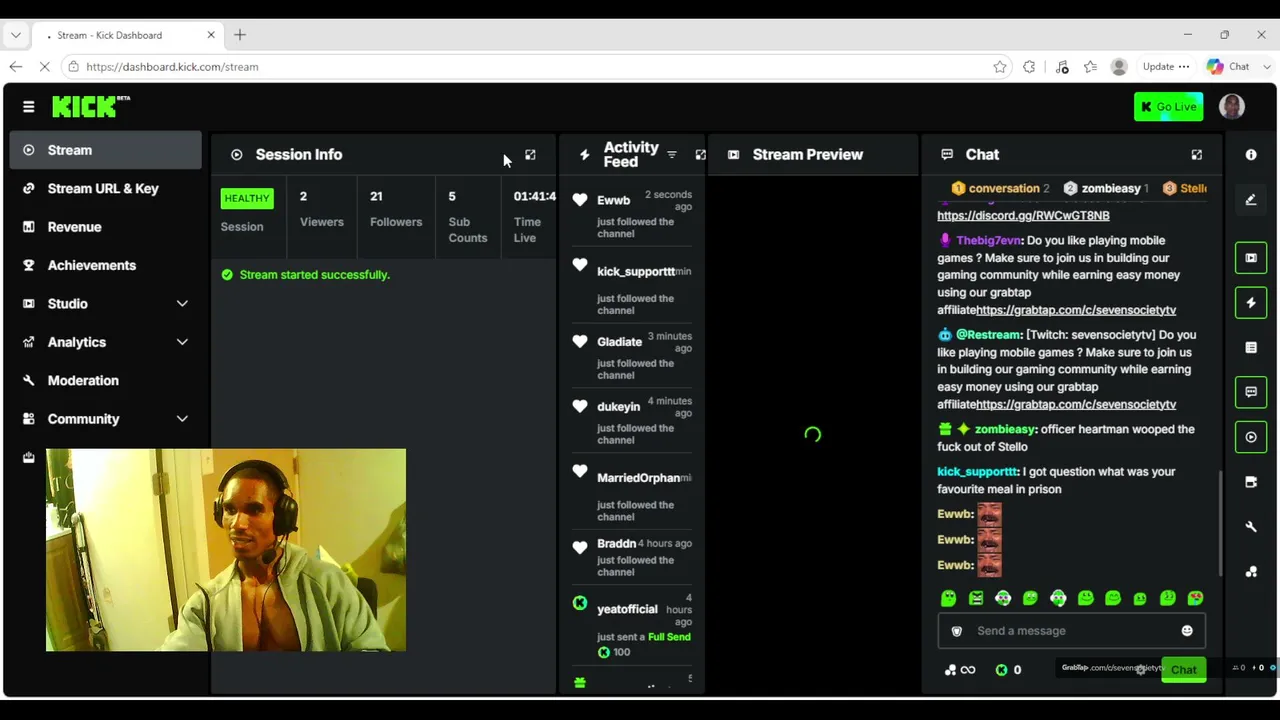This screenshot has width=1280, height=720.
Task: Click Ewwb in the Activity Feed
Action: click(x=613, y=201)
